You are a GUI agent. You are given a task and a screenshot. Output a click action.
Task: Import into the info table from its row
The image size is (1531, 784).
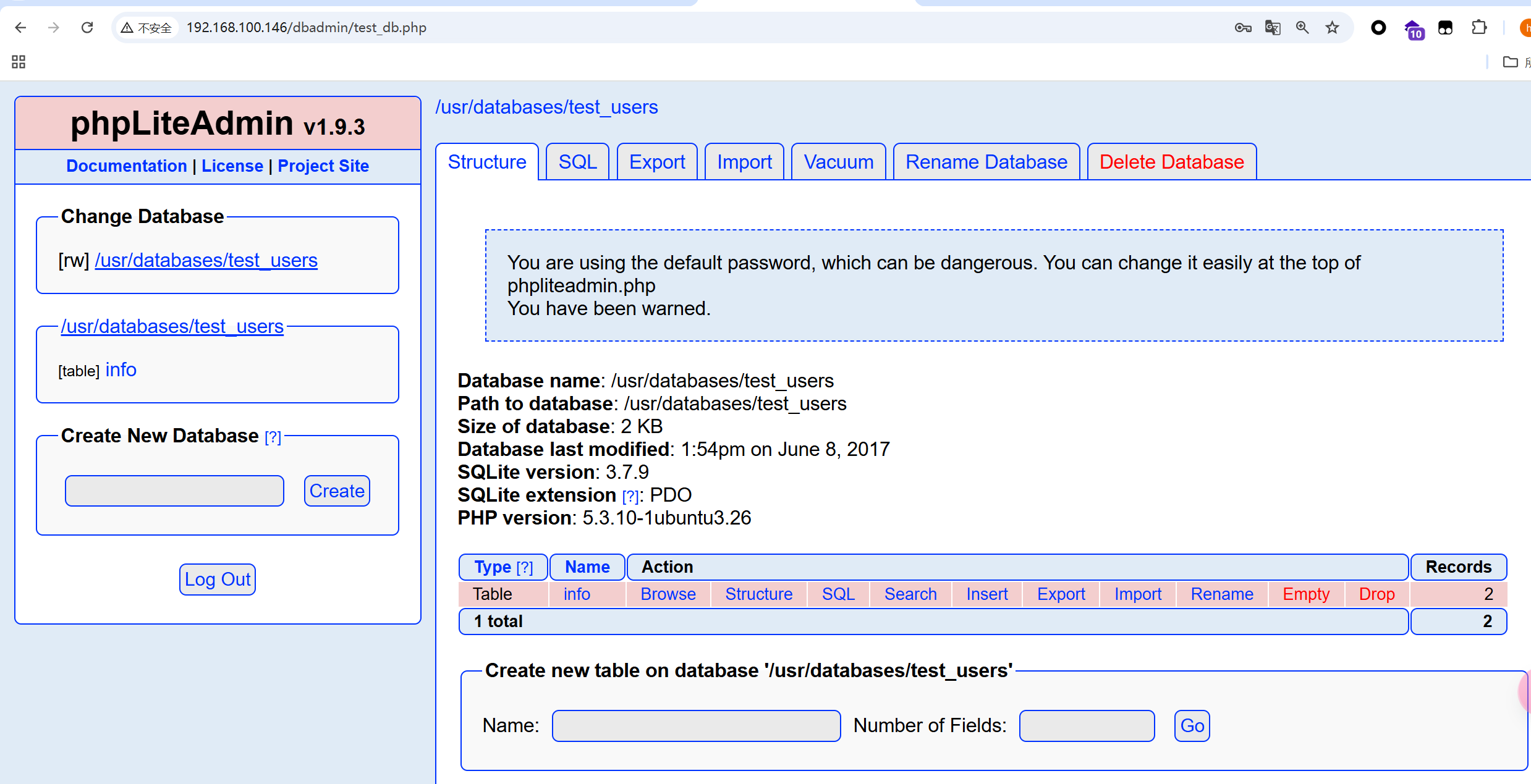[x=1138, y=594]
